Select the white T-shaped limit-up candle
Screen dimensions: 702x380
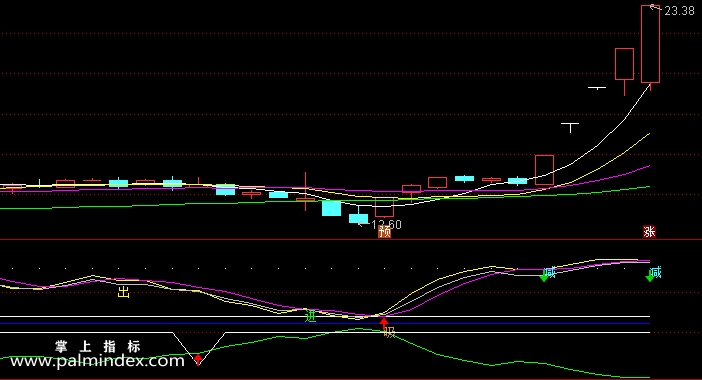[x=570, y=128]
